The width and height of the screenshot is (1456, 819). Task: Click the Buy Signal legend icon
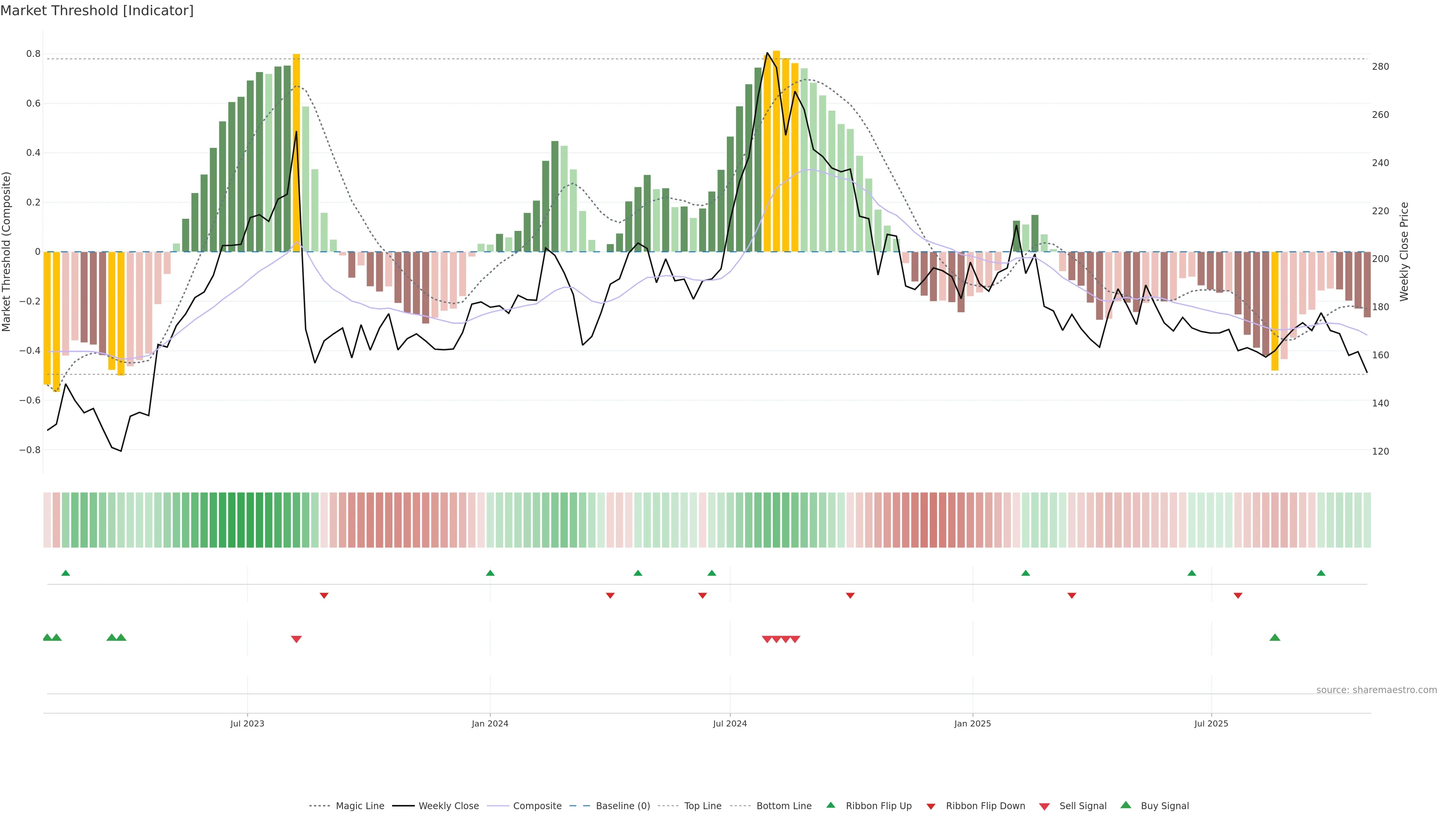[x=1126, y=805]
